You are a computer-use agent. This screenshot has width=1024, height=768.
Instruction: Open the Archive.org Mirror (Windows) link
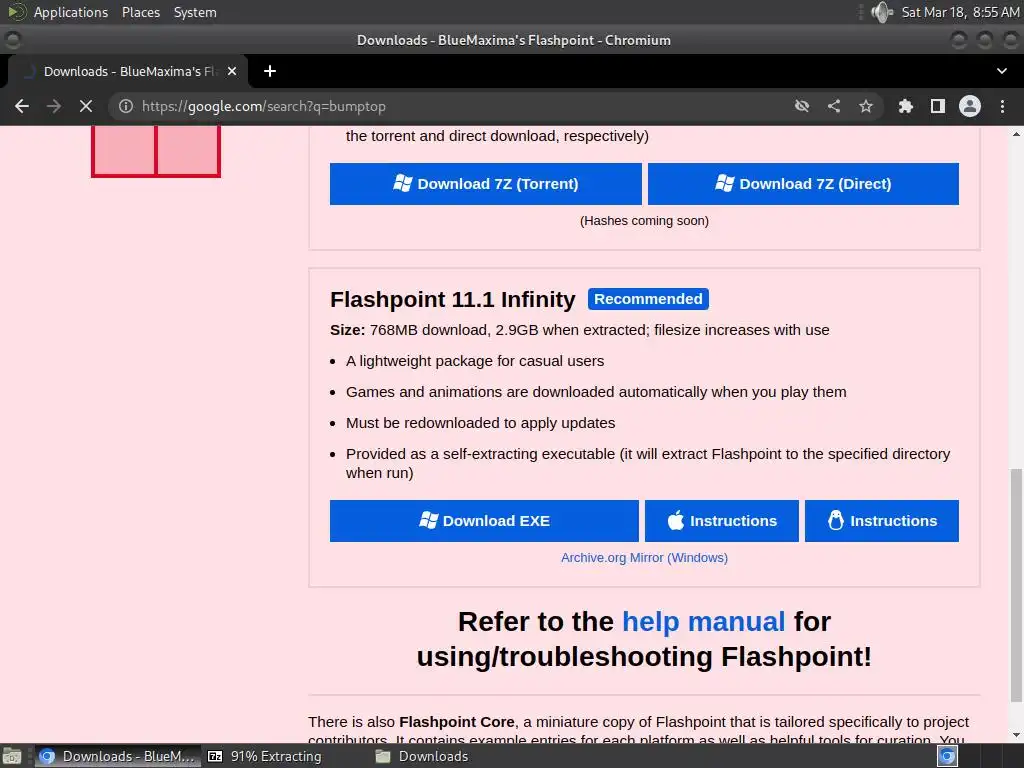coord(644,558)
